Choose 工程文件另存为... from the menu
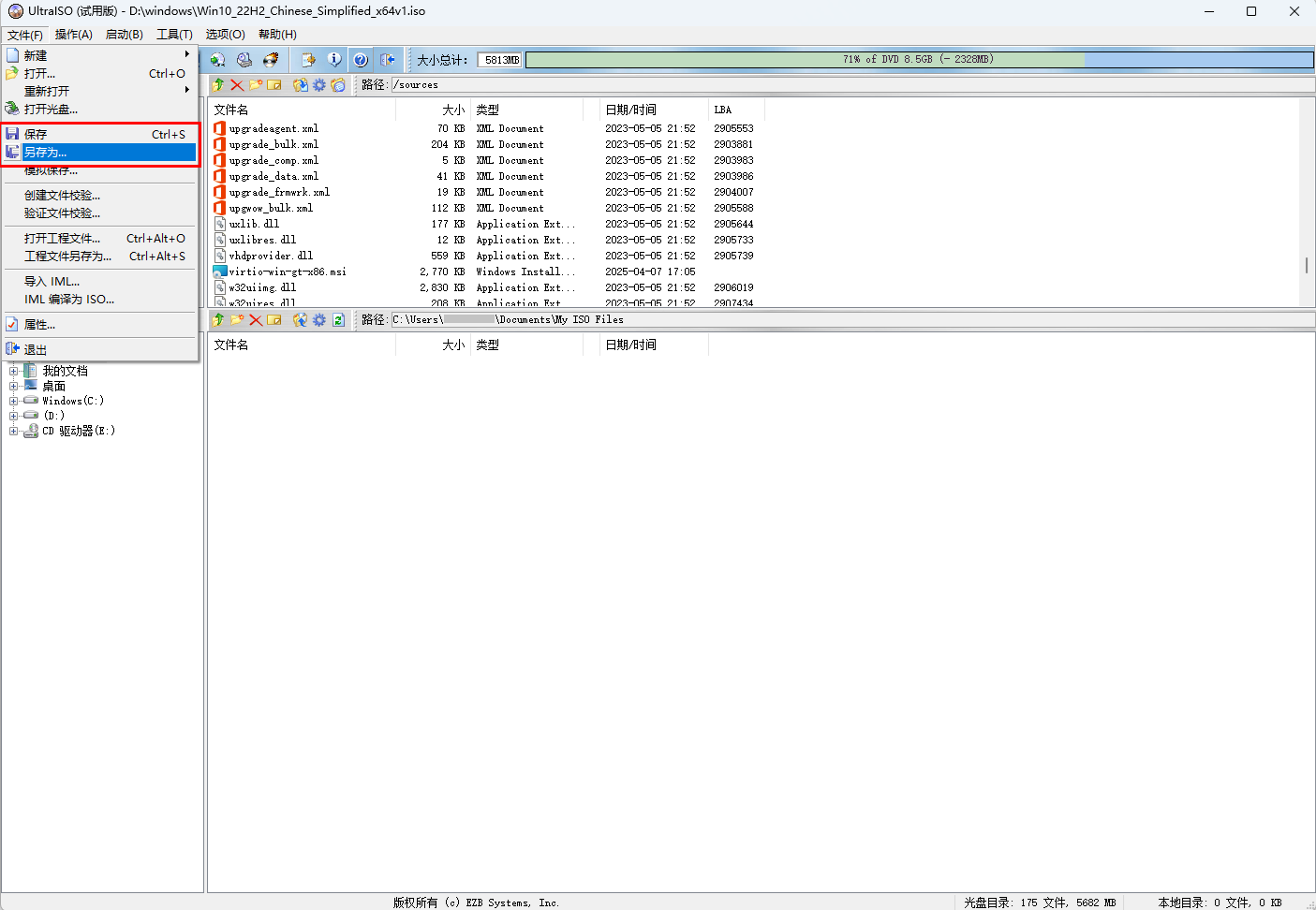The width and height of the screenshot is (1316, 910). click(x=99, y=256)
